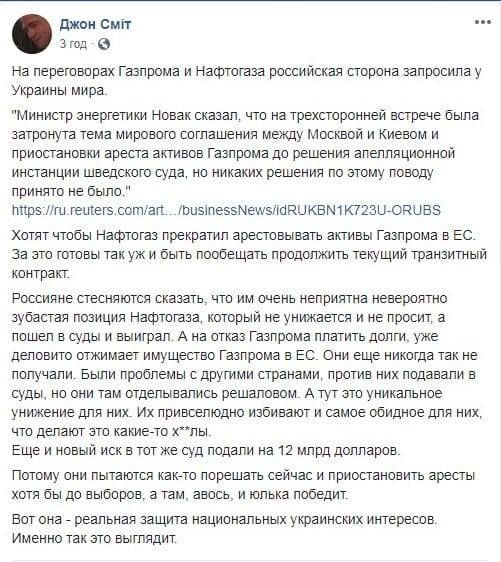This screenshot has width=501, height=562.
Task: Open the ru.reuters.com businessNews article link
Action: tap(226, 210)
